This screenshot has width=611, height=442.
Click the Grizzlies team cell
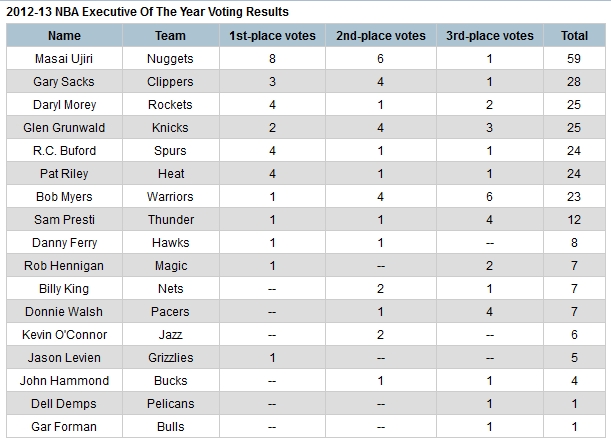[x=170, y=358]
